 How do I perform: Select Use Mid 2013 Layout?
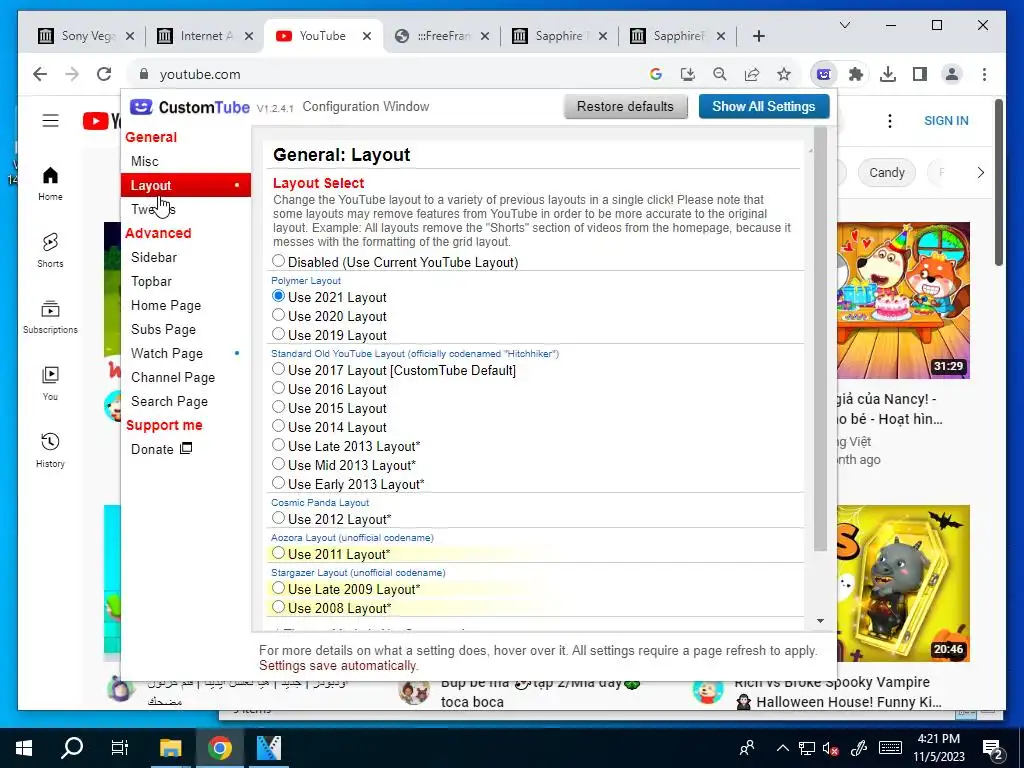coord(278,464)
